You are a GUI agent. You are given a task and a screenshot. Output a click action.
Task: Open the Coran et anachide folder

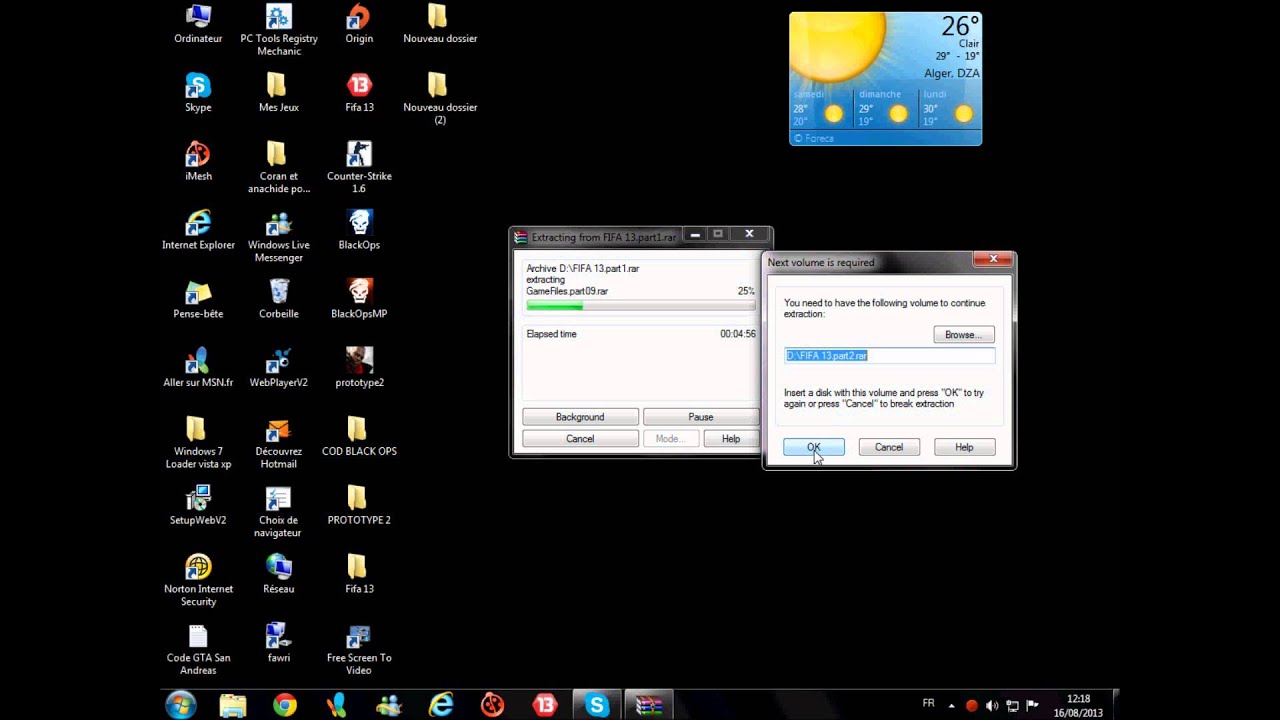[279, 168]
